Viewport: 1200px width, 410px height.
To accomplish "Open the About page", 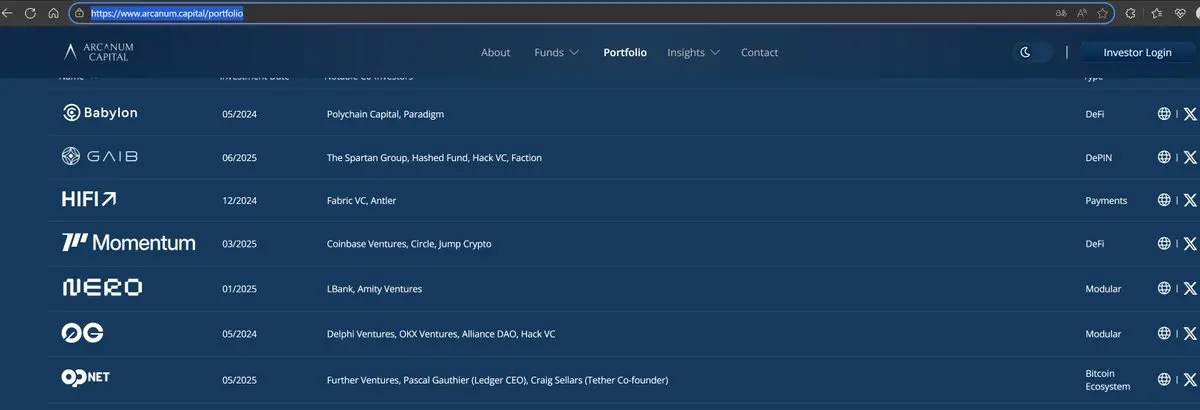I will pyautogui.click(x=495, y=52).
